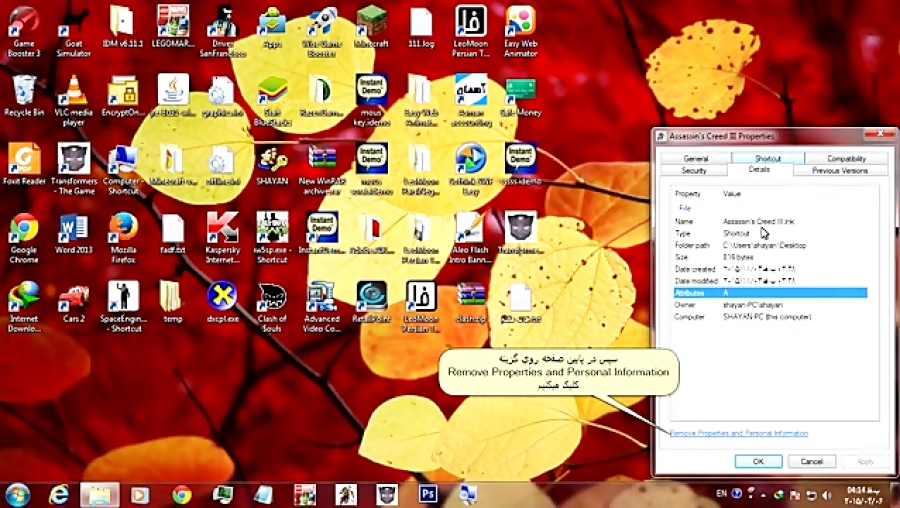Select the RetailPoint desktop icon
The width and height of the screenshot is (900, 508).
click(371, 303)
